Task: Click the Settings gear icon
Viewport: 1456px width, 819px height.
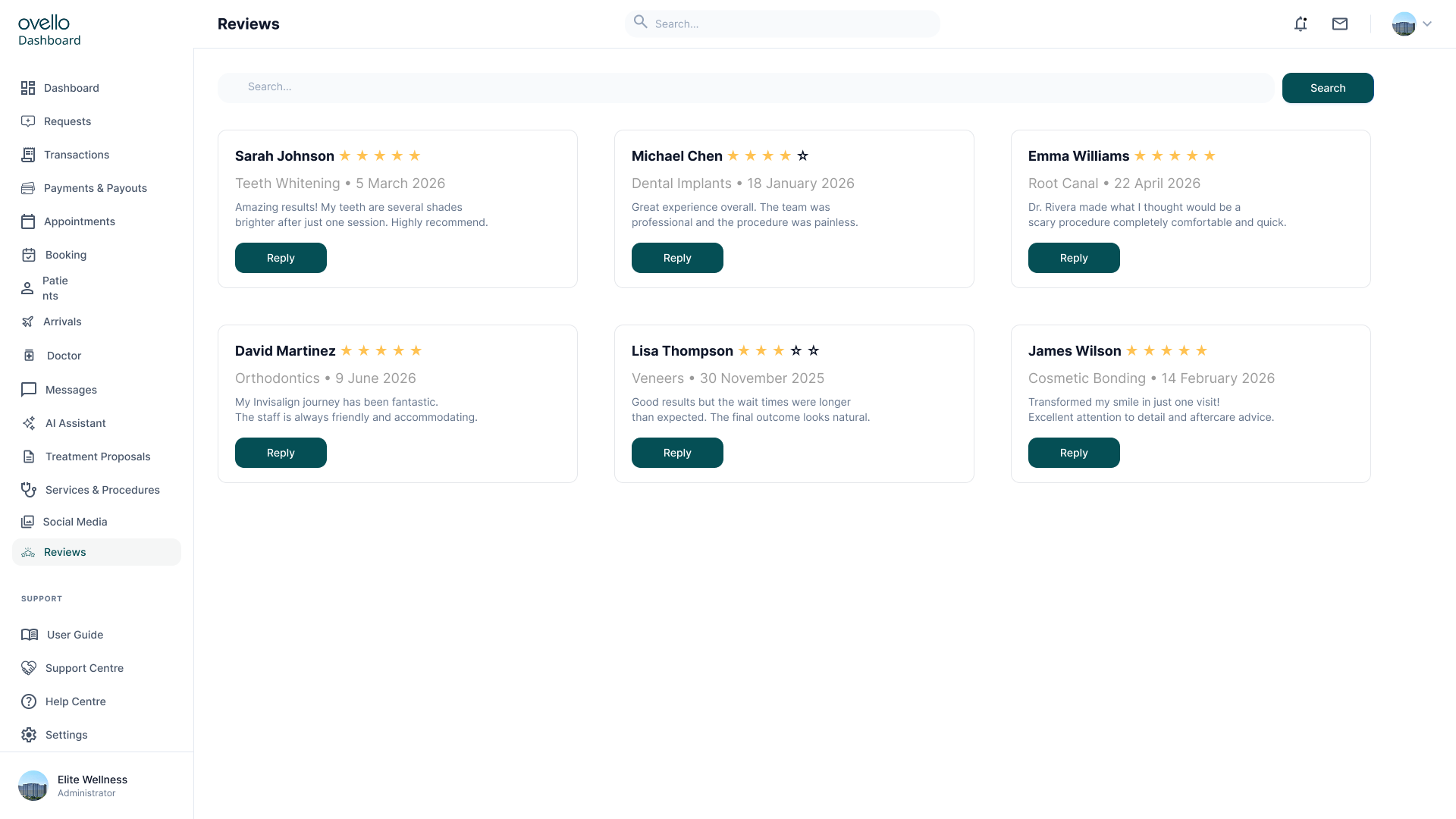Action: tap(29, 735)
